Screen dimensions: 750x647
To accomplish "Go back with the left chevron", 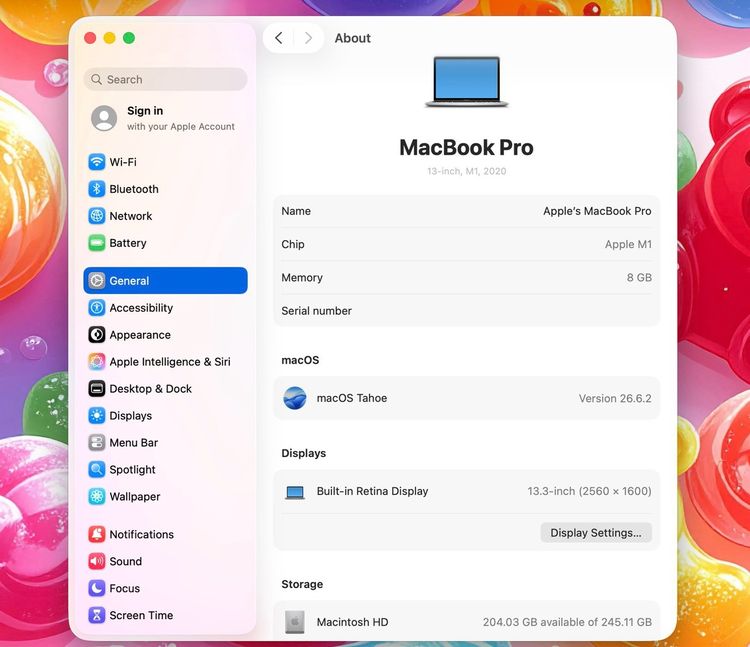I will [x=279, y=38].
